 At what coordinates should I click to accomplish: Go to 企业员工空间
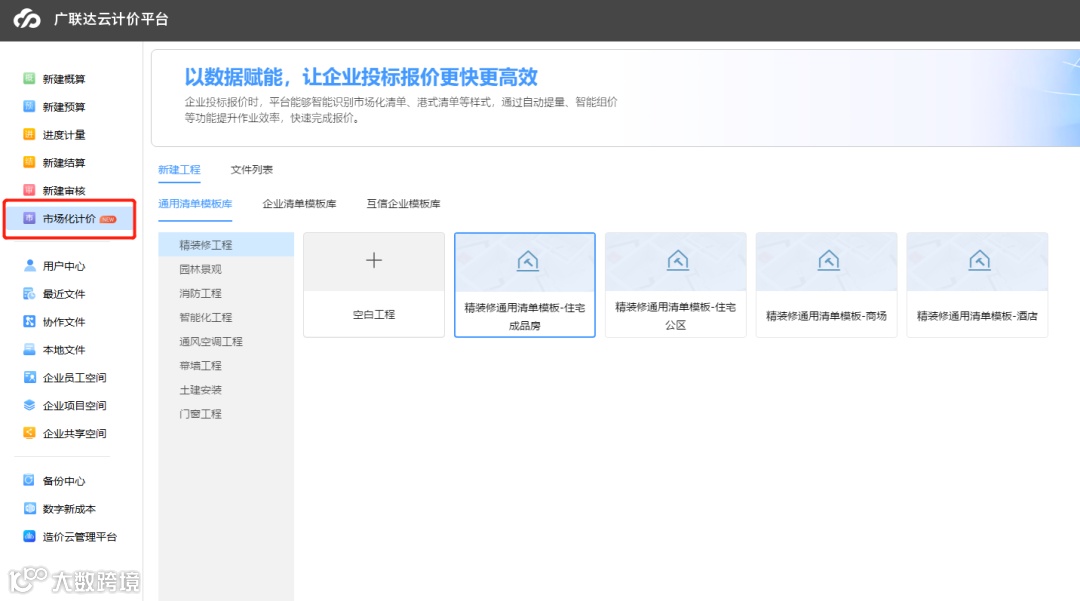coord(74,377)
